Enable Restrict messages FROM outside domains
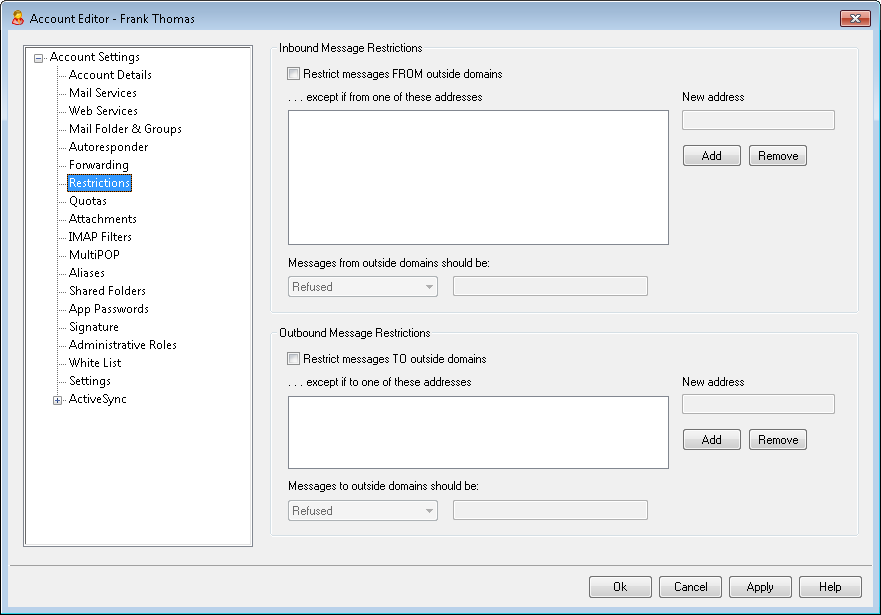This screenshot has height=615, width=881. pyautogui.click(x=294, y=74)
